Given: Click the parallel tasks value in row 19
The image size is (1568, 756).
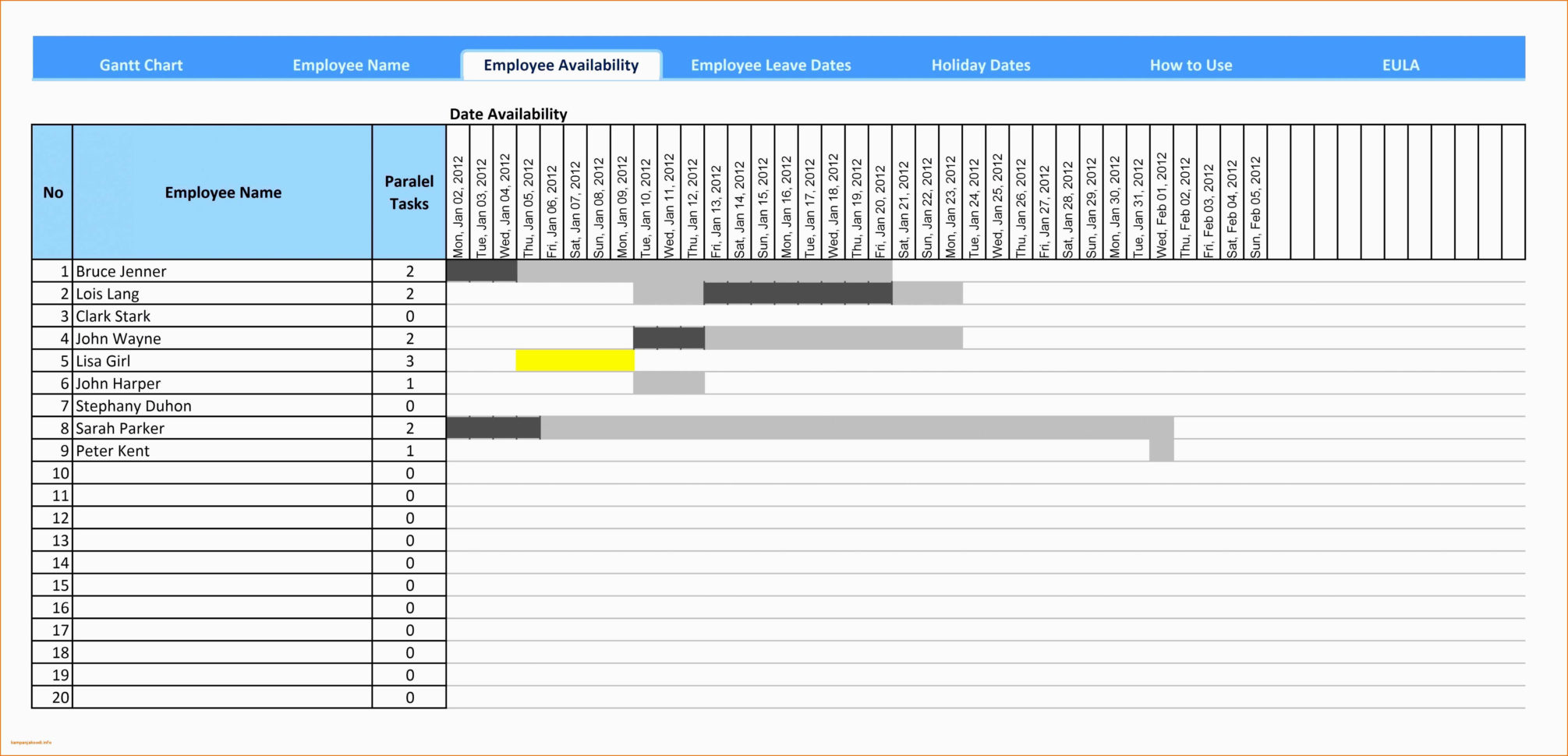Looking at the screenshot, I should click(x=409, y=675).
